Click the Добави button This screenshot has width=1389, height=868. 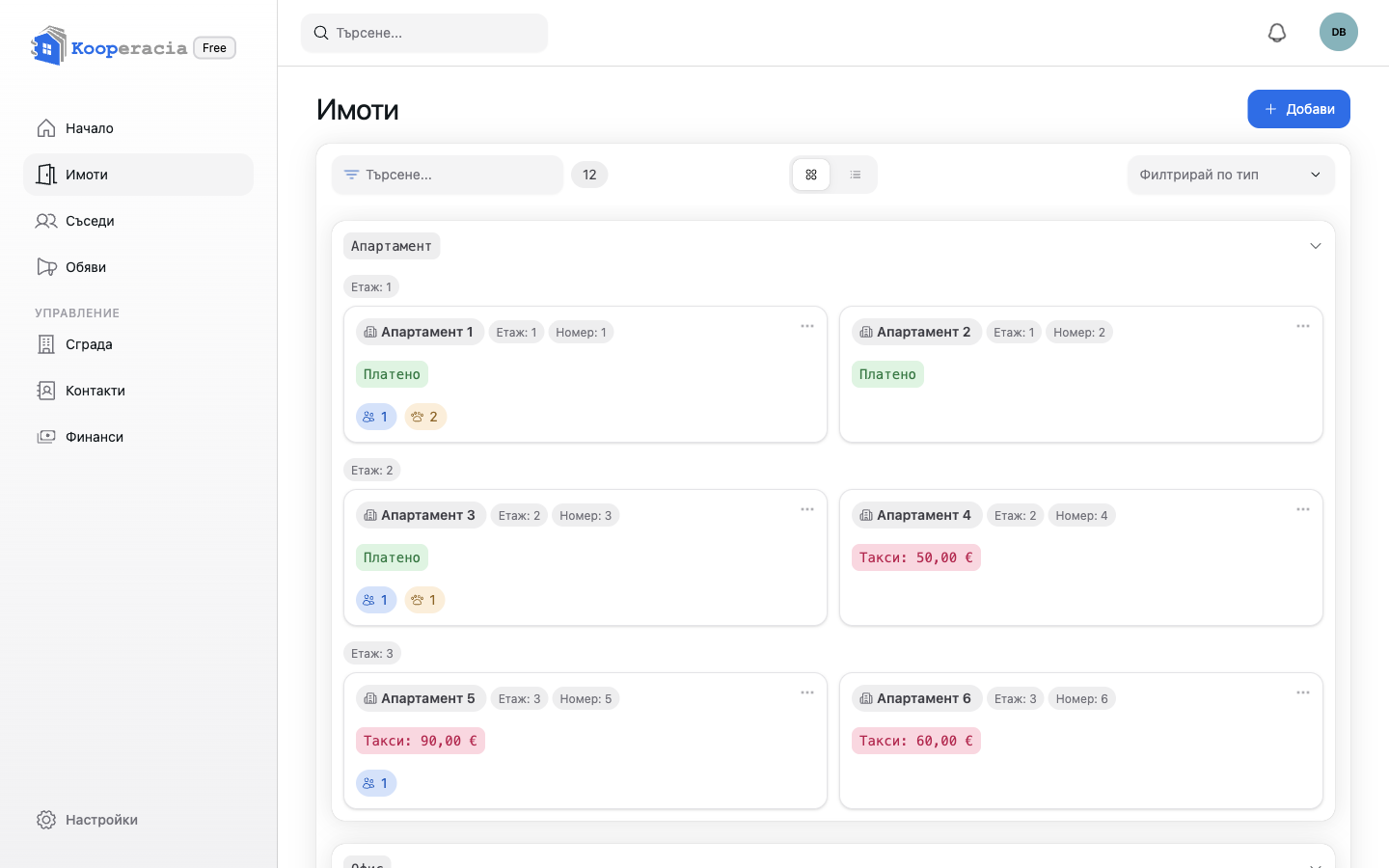(1298, 109)
